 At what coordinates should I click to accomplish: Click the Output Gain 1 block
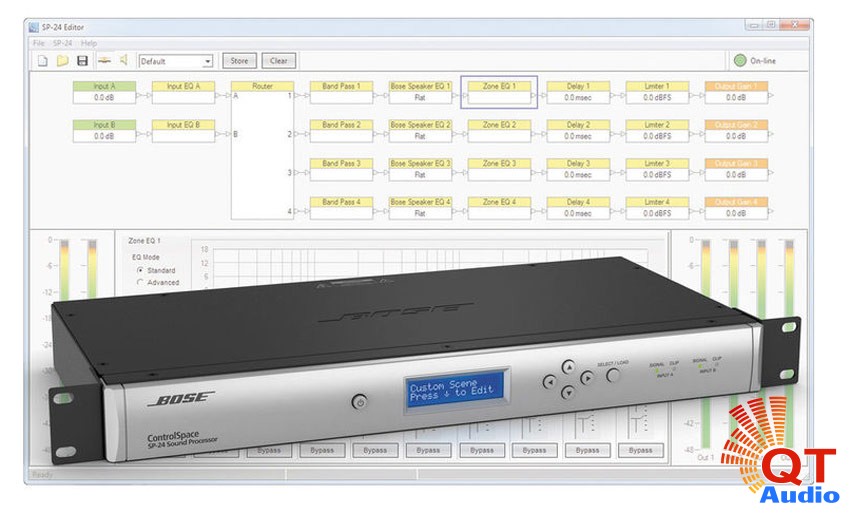[736, 92]
